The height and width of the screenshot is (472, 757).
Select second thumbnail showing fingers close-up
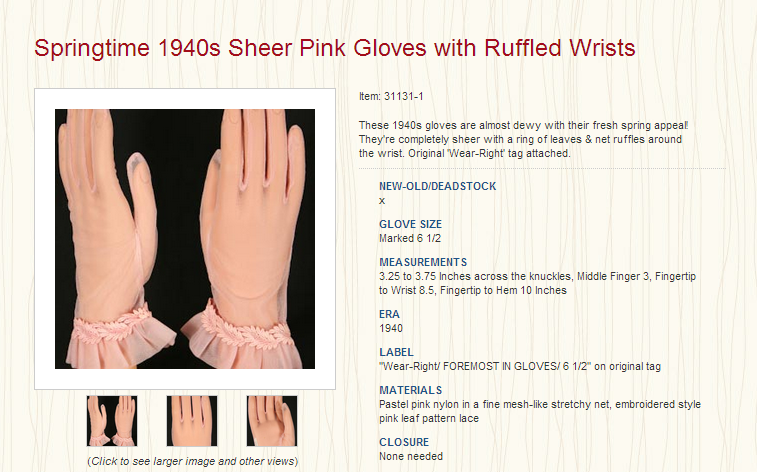(192, 421)
